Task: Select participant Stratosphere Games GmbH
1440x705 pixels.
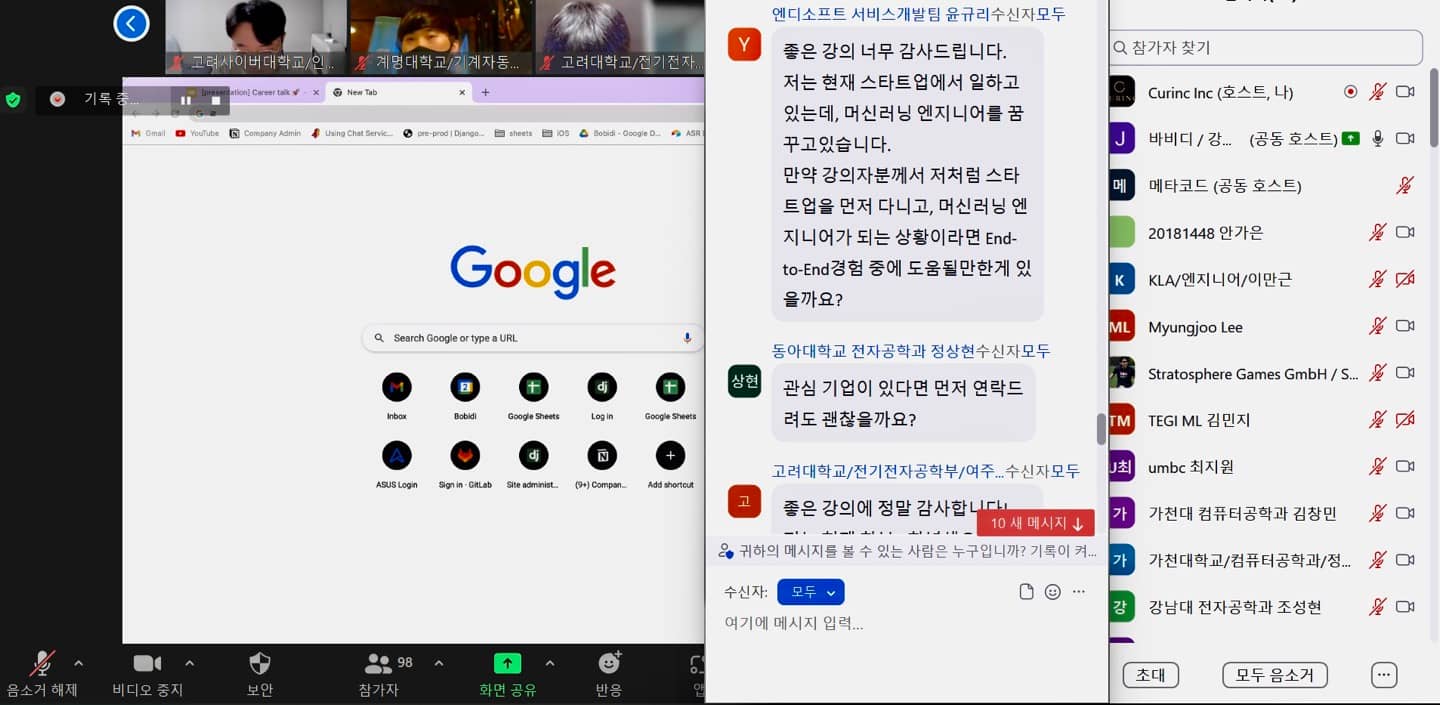Action: click(x=1253, y=374)
